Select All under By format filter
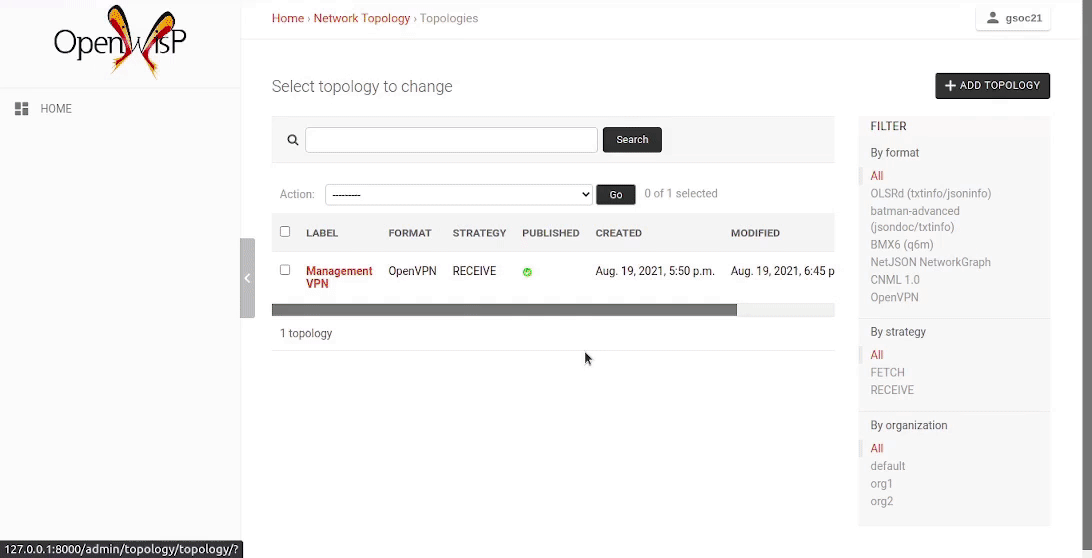This screenshot has height=558, width=1092. tap(877, 176)
